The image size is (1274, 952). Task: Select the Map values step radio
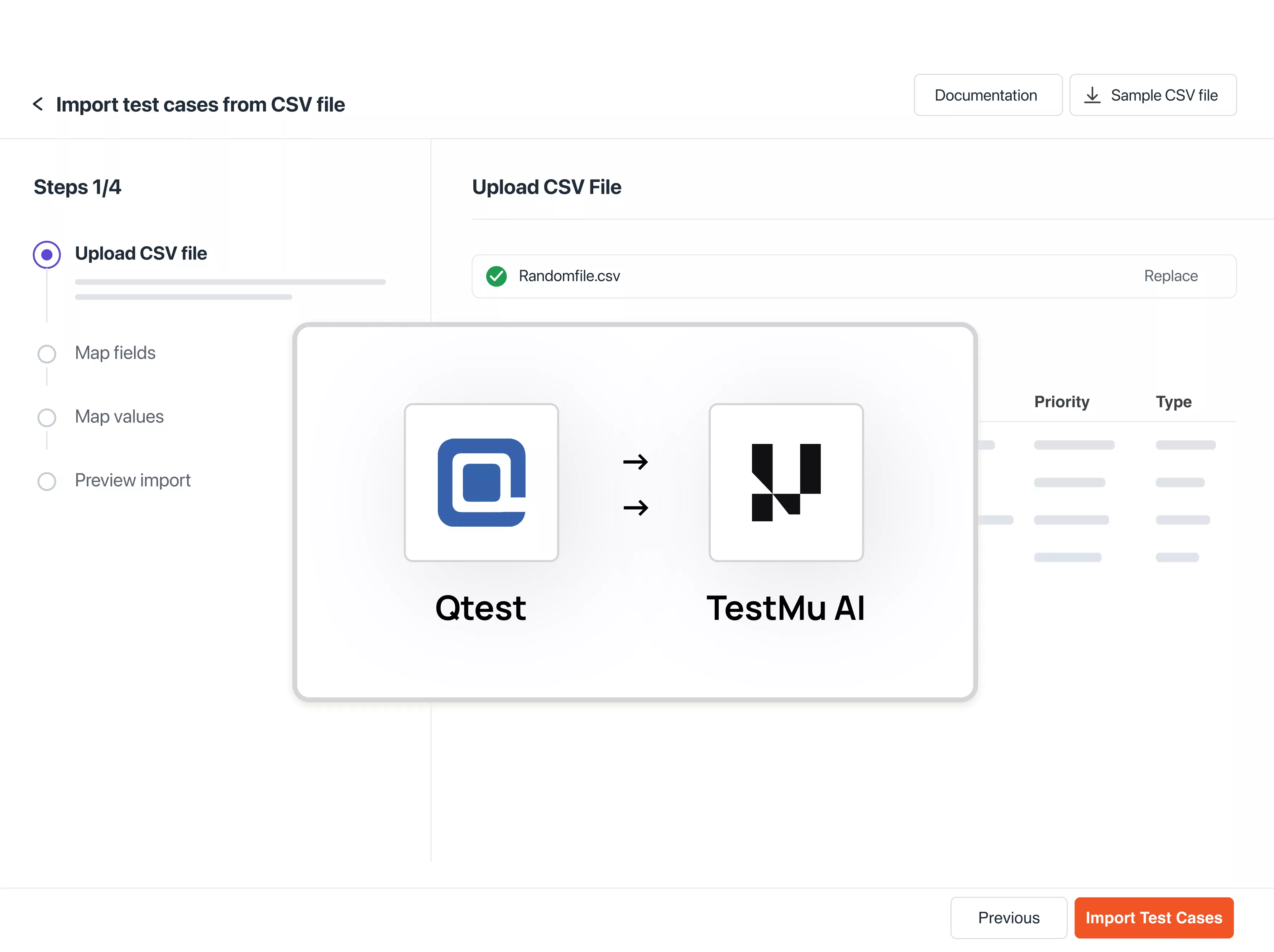pyautogui.click(x=47, y=417)
